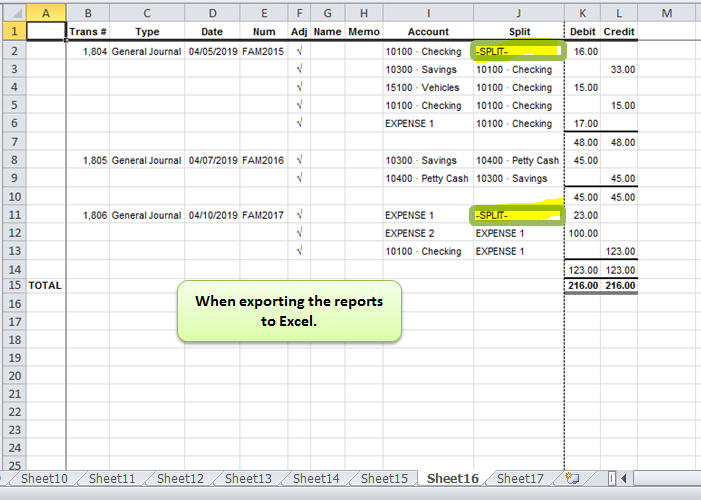This screenshot has height=500, width=701.
Task: Select row 1 header
Action: pos(14,31)
